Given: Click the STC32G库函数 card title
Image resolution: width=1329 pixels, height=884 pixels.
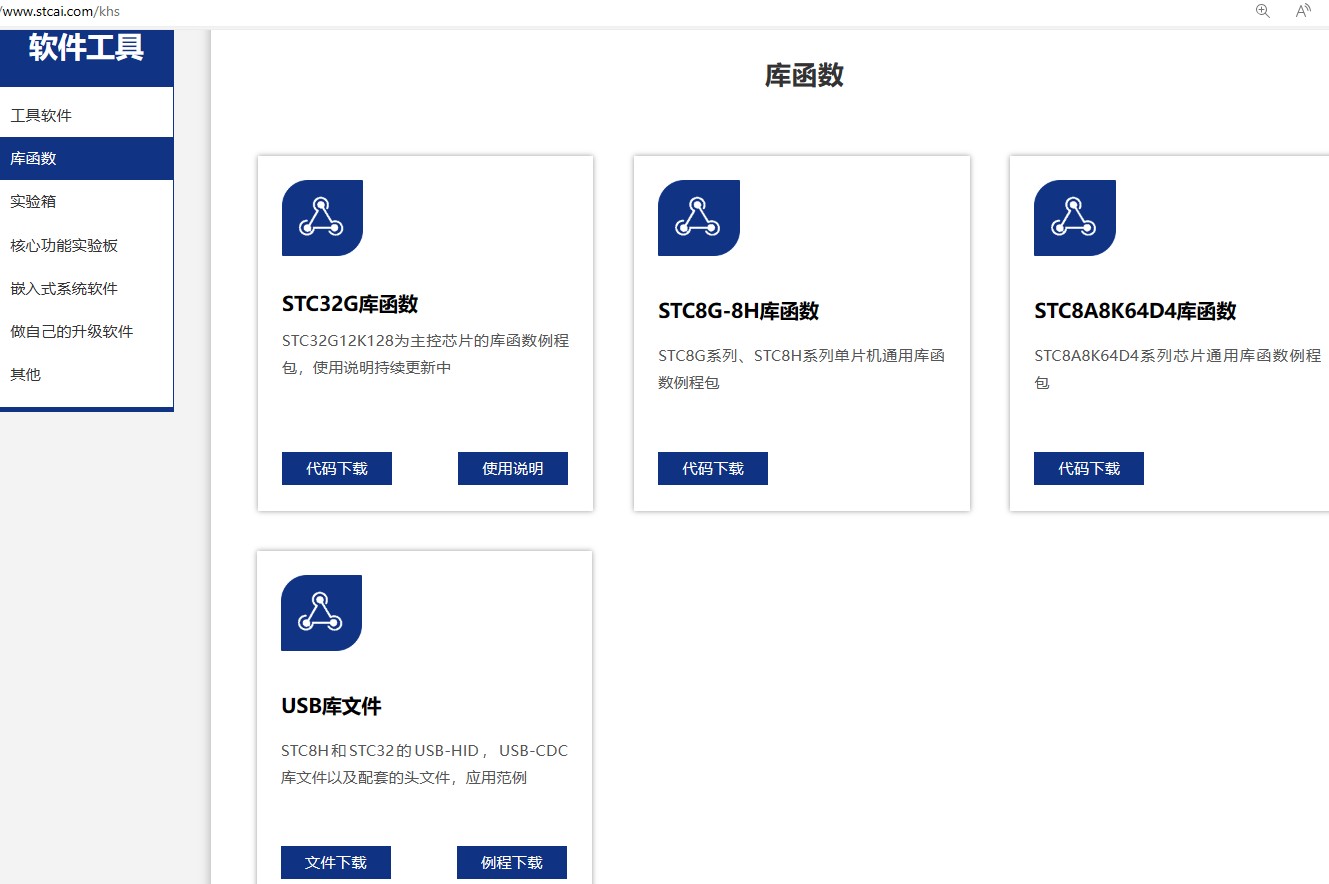Looking at the screenshot, I should tap(350, 304).
